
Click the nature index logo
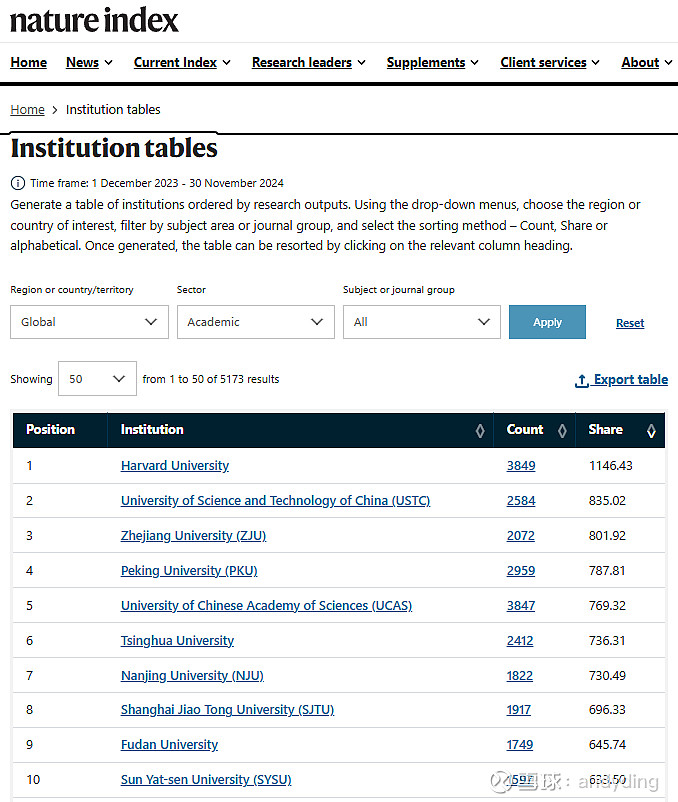(95, 20)
